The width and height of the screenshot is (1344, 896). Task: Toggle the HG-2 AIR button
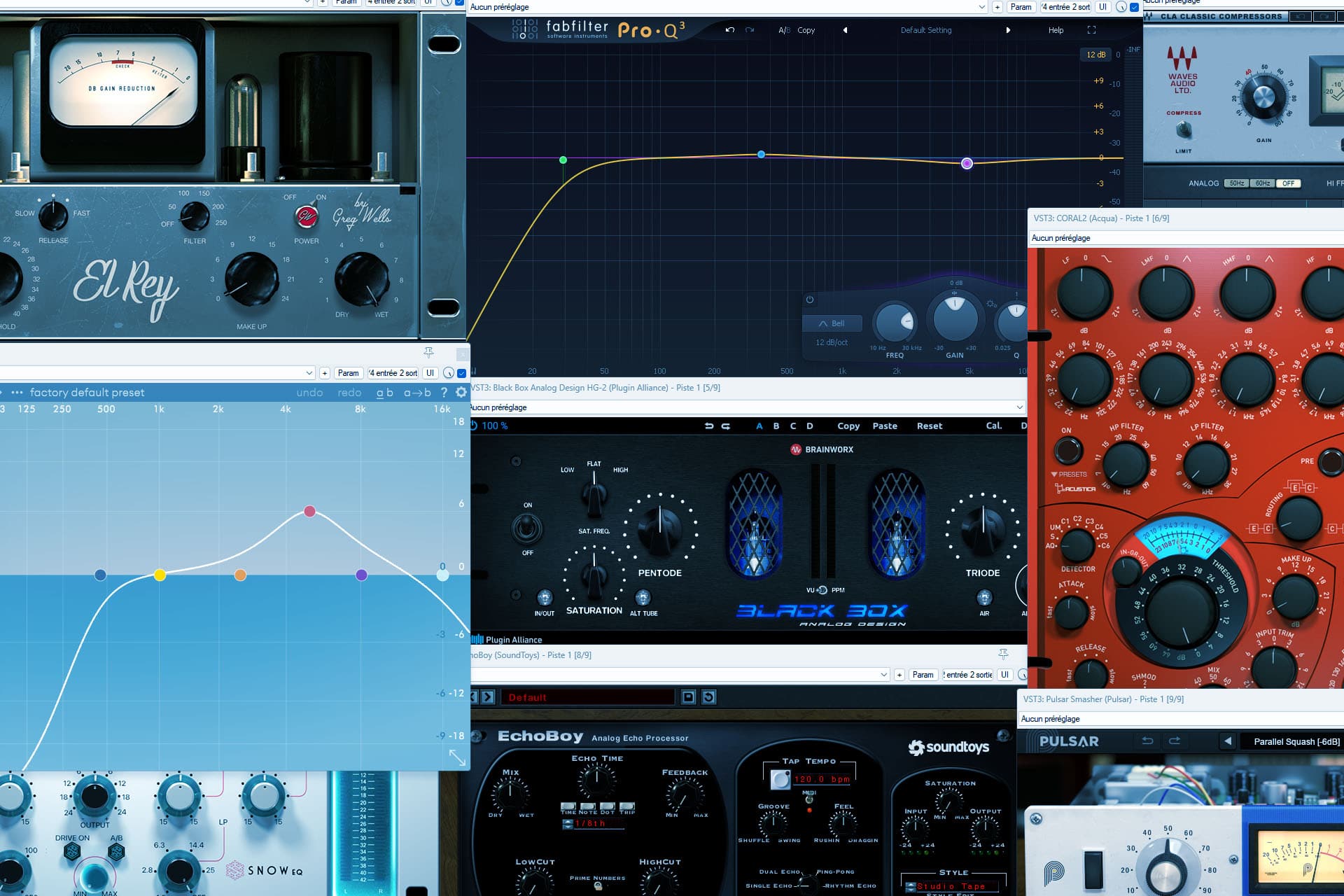pos(984,597)
